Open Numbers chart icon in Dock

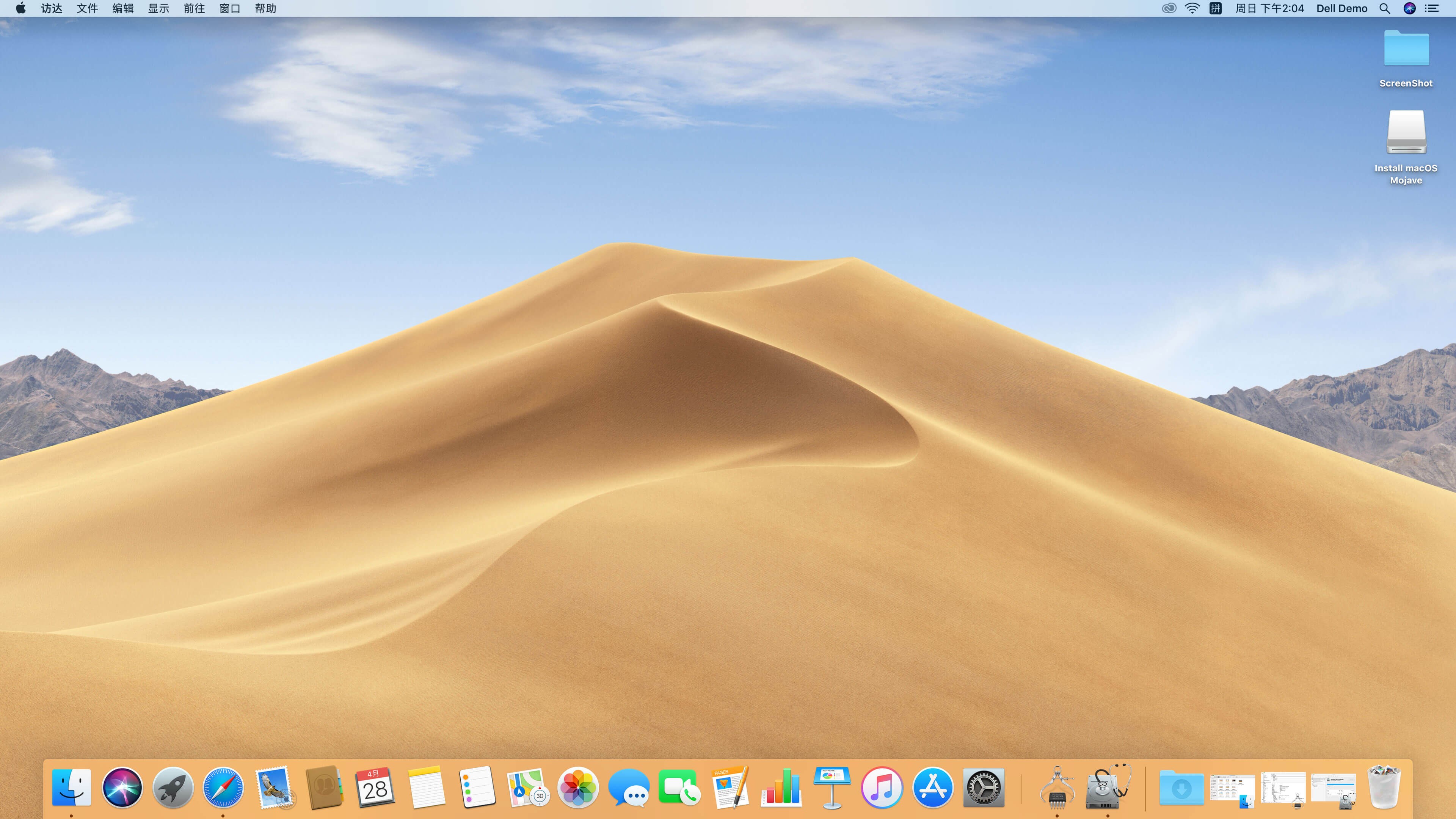coord(781,787)
